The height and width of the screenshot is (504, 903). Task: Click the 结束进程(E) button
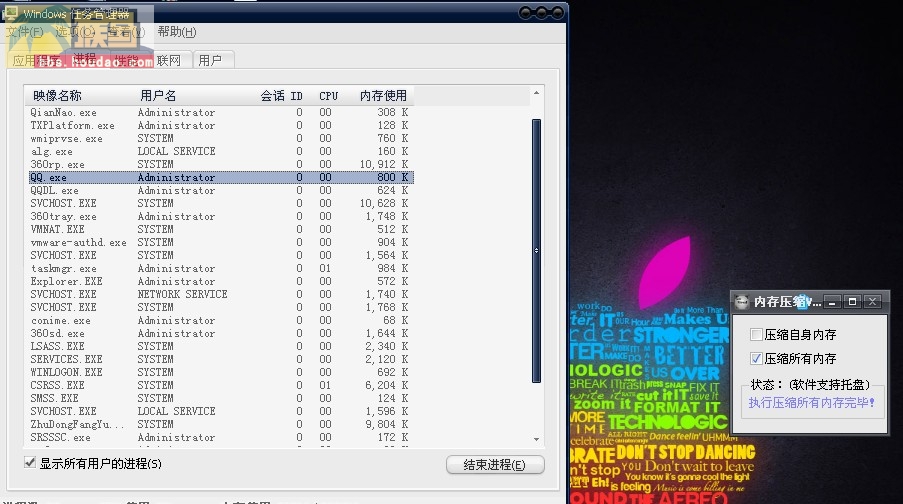tap(495, 465)
